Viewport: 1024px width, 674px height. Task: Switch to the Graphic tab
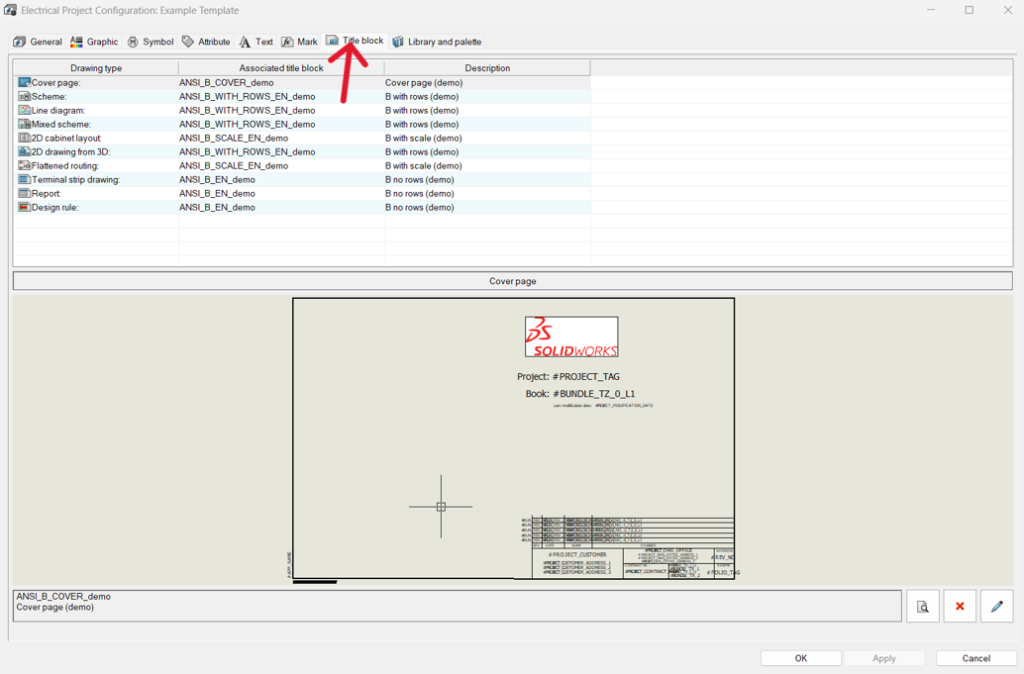[x=95, y=42]
